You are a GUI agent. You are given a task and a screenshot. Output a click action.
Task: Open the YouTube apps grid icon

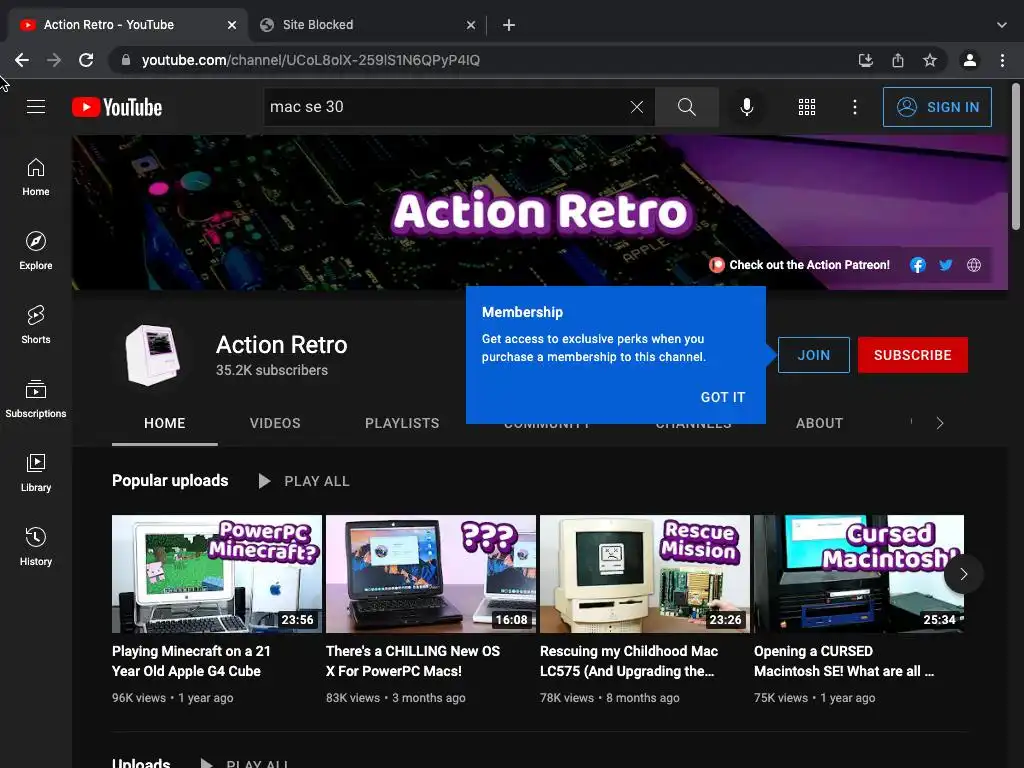(x=807, y=107)
